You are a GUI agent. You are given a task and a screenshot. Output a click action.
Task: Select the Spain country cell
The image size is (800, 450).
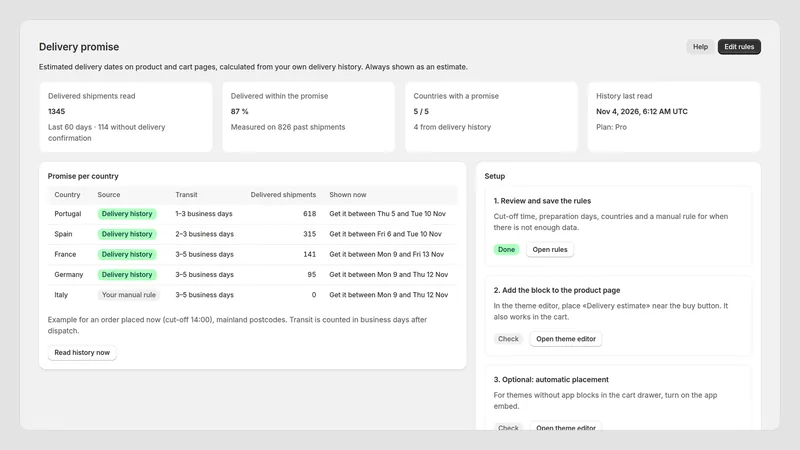[63, 234]
